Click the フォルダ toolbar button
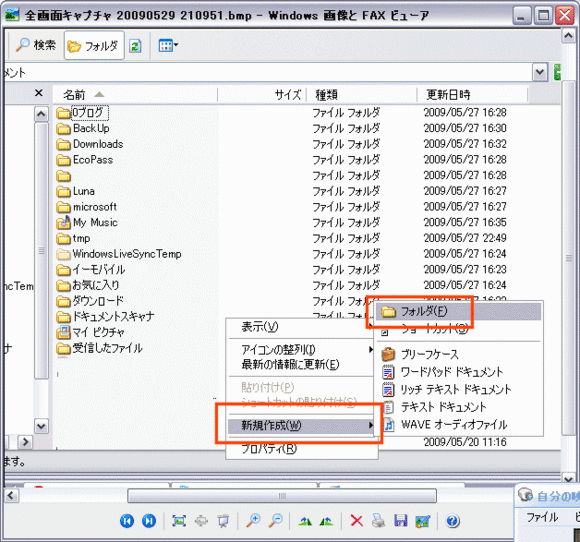Screen dimensions: 580x542 (94, 46)
